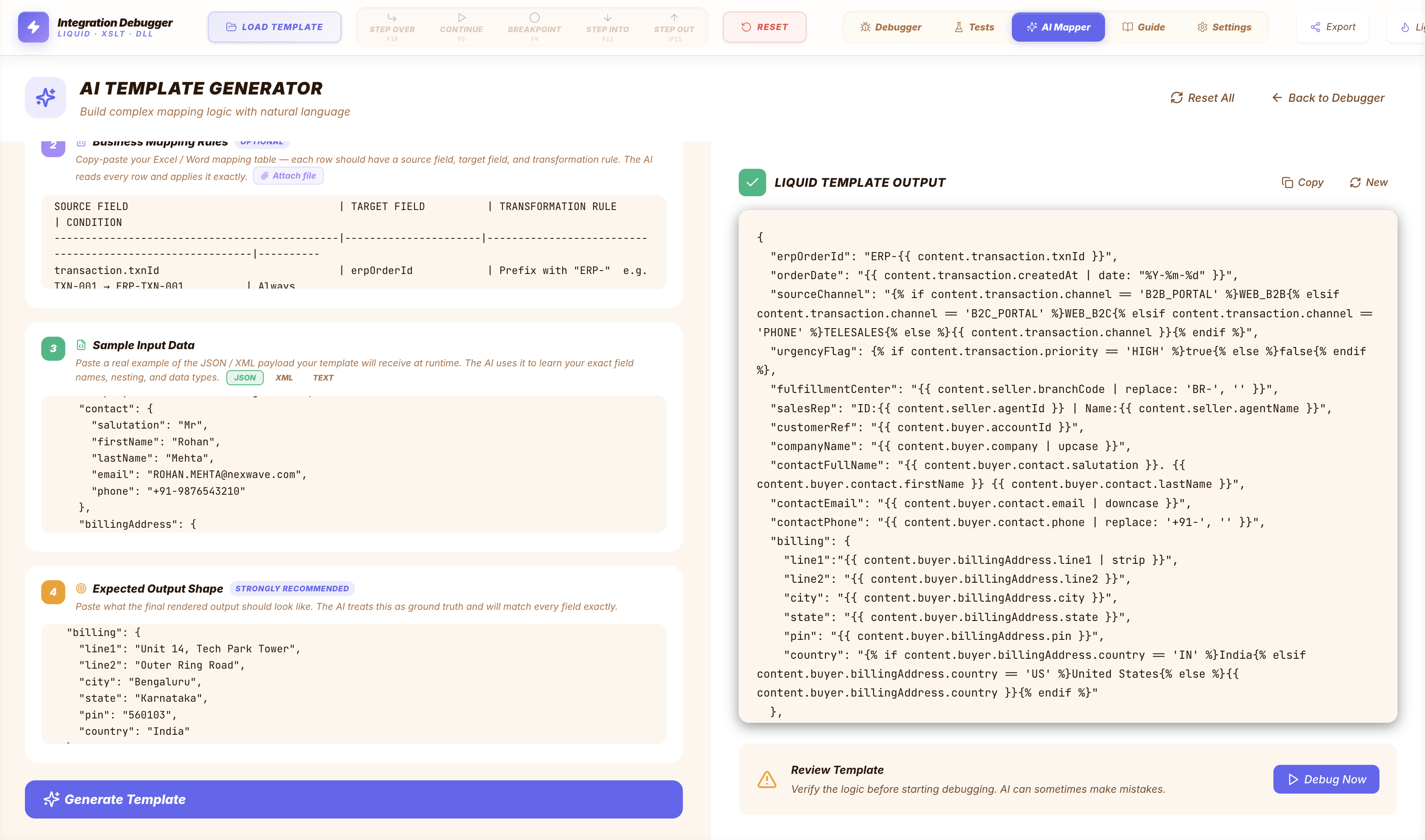
Task: Click the Continue play icon
Action: point(461,18)
